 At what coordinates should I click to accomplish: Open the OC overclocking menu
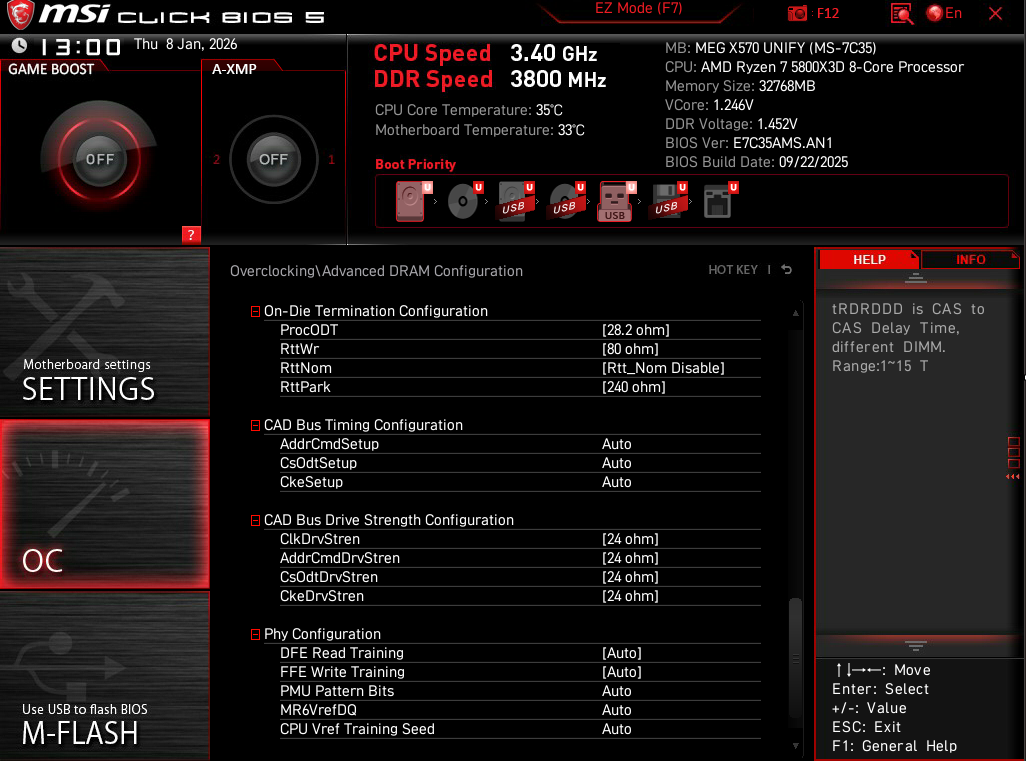tap(105, 504)
